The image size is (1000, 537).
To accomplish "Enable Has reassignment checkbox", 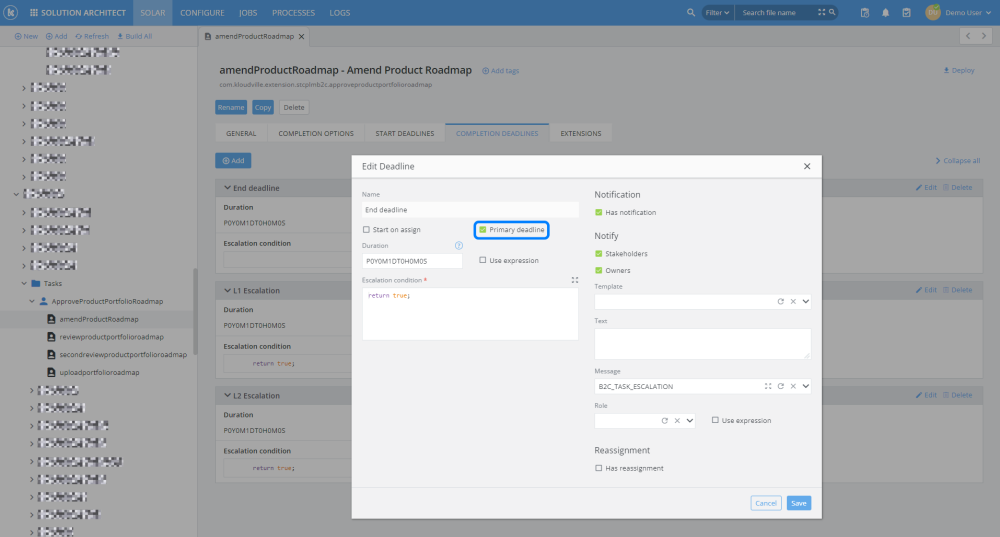I will (x=598, y=468).
